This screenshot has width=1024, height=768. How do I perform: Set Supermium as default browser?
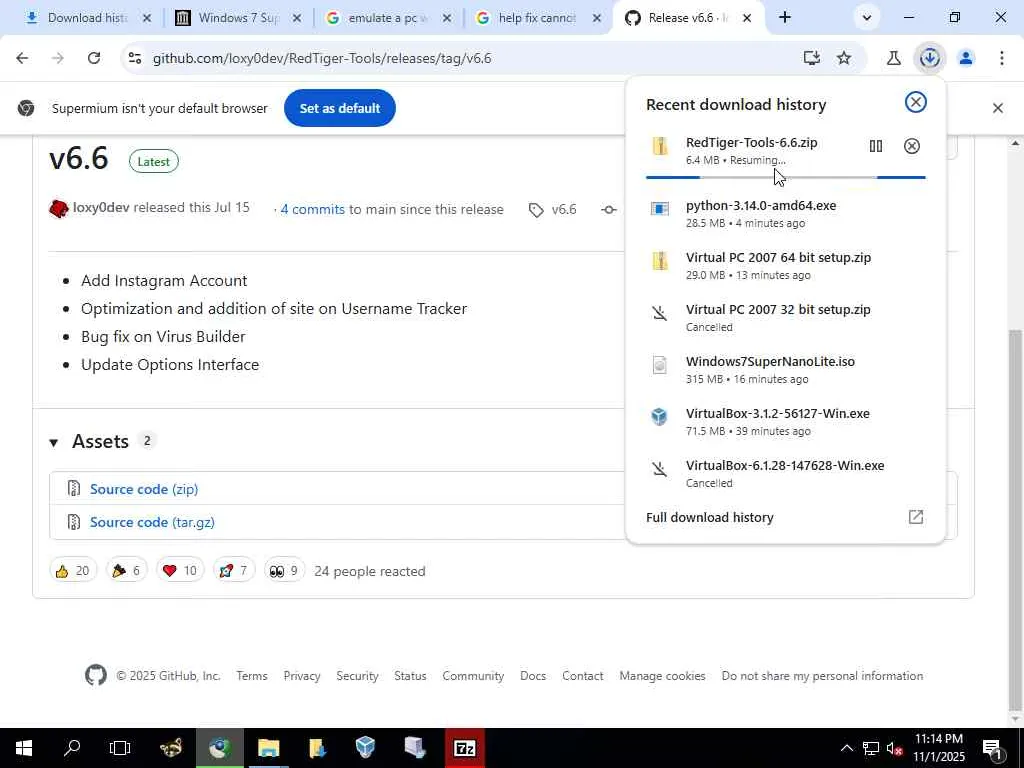[x=340, y=108]
